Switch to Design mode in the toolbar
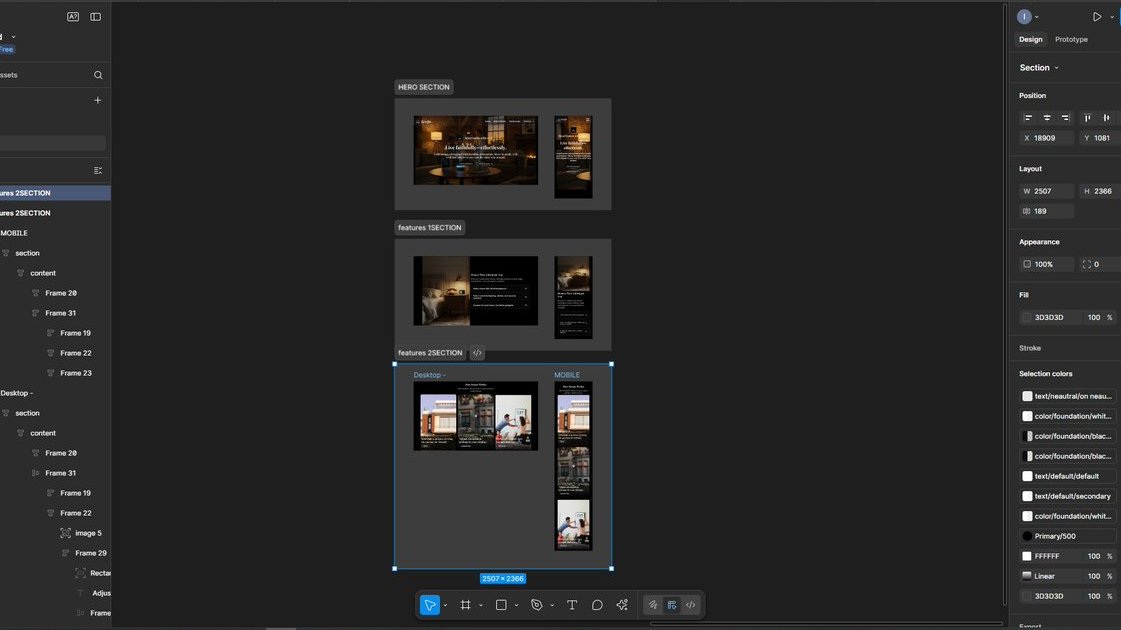 [672, 605]
